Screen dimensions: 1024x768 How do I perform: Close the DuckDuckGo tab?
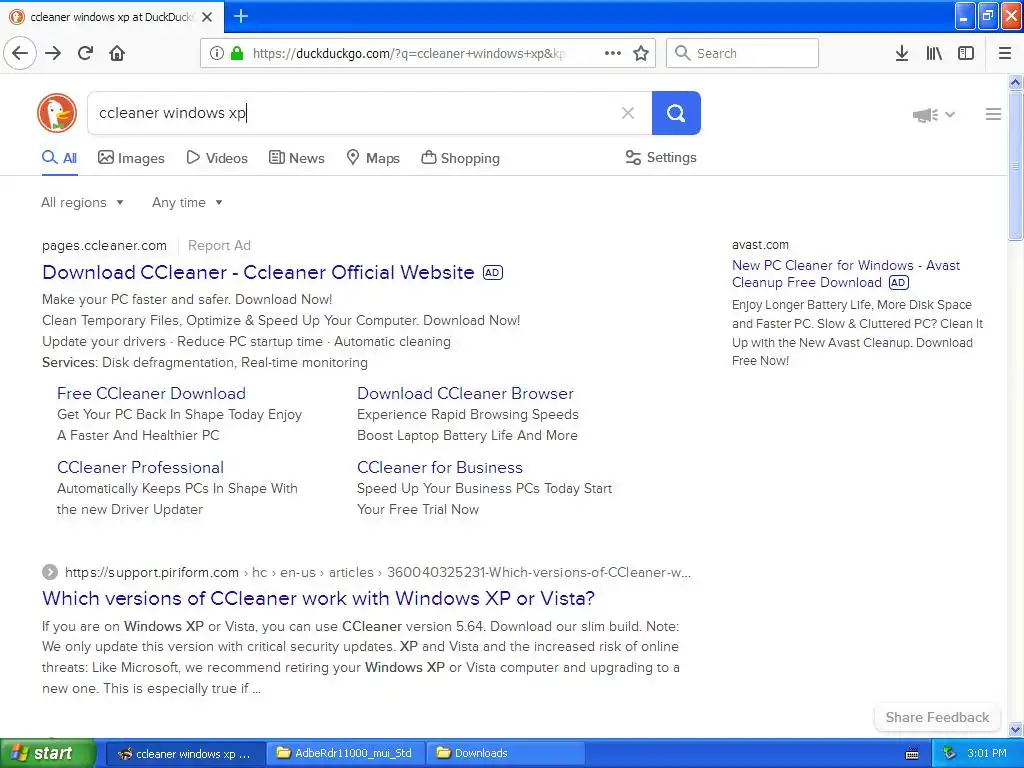point(207,17)
